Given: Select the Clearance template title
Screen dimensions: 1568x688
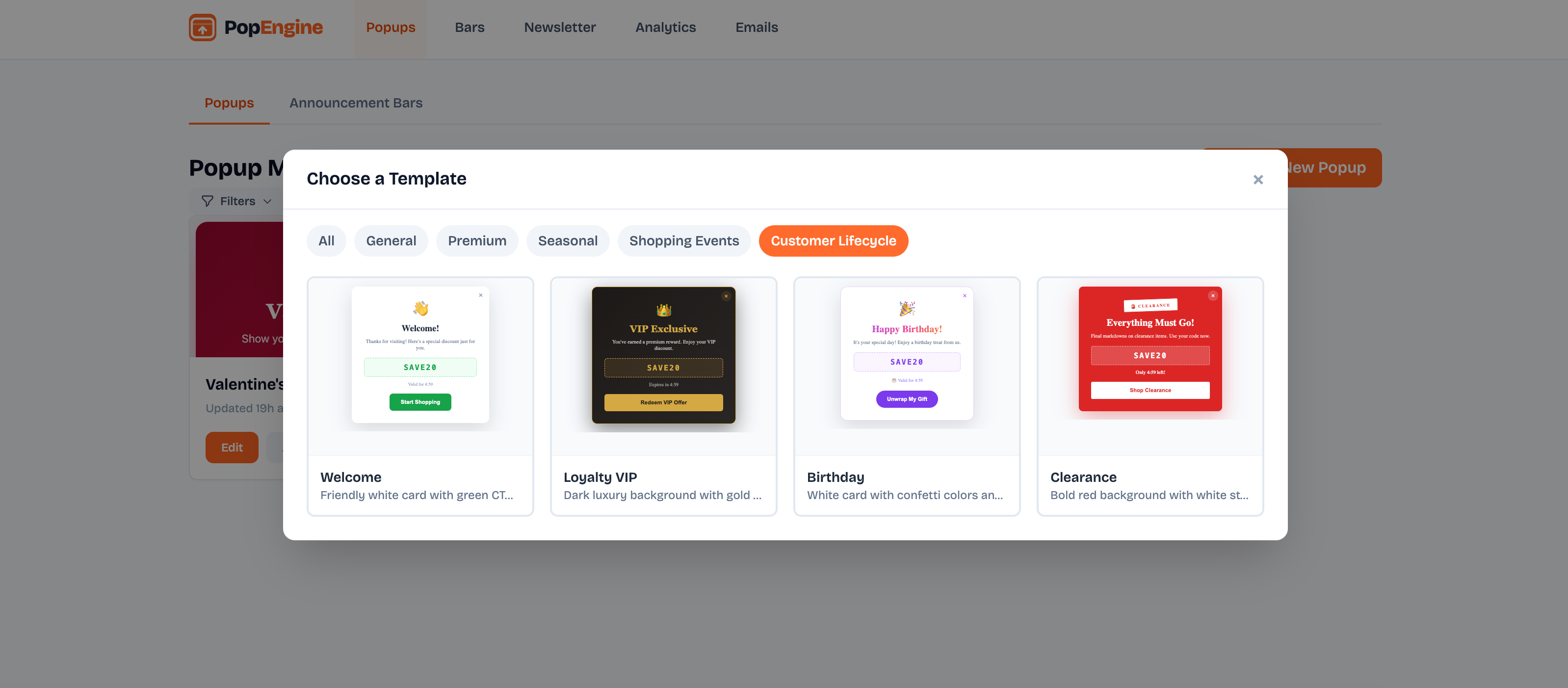Looking at the screenshot, I should point(1083,477).
